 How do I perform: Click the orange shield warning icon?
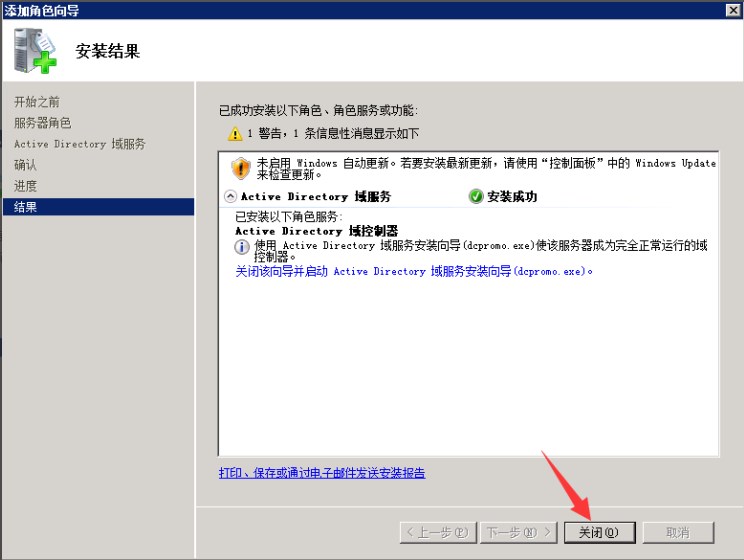241,168
